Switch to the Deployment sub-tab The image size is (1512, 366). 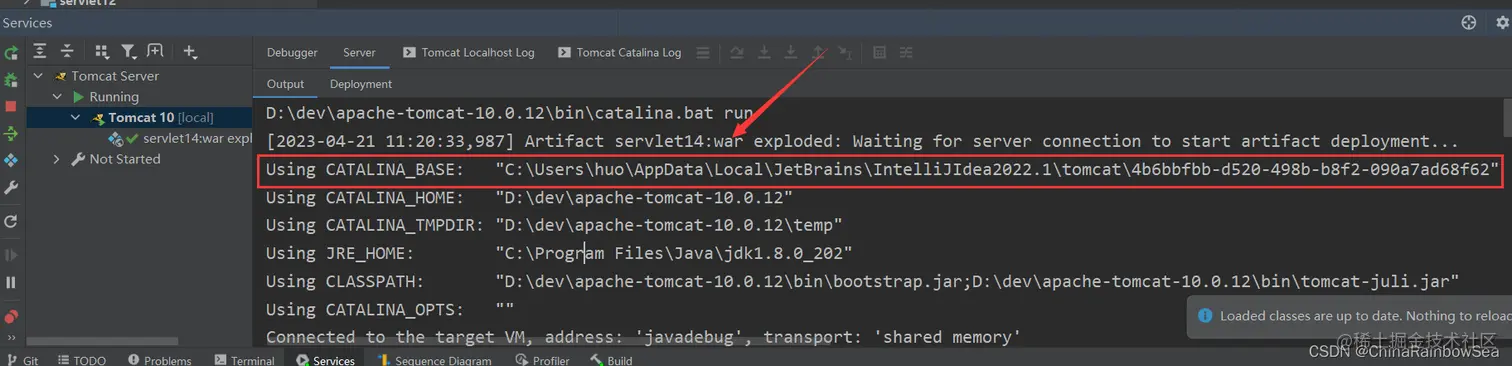point(361,84)
